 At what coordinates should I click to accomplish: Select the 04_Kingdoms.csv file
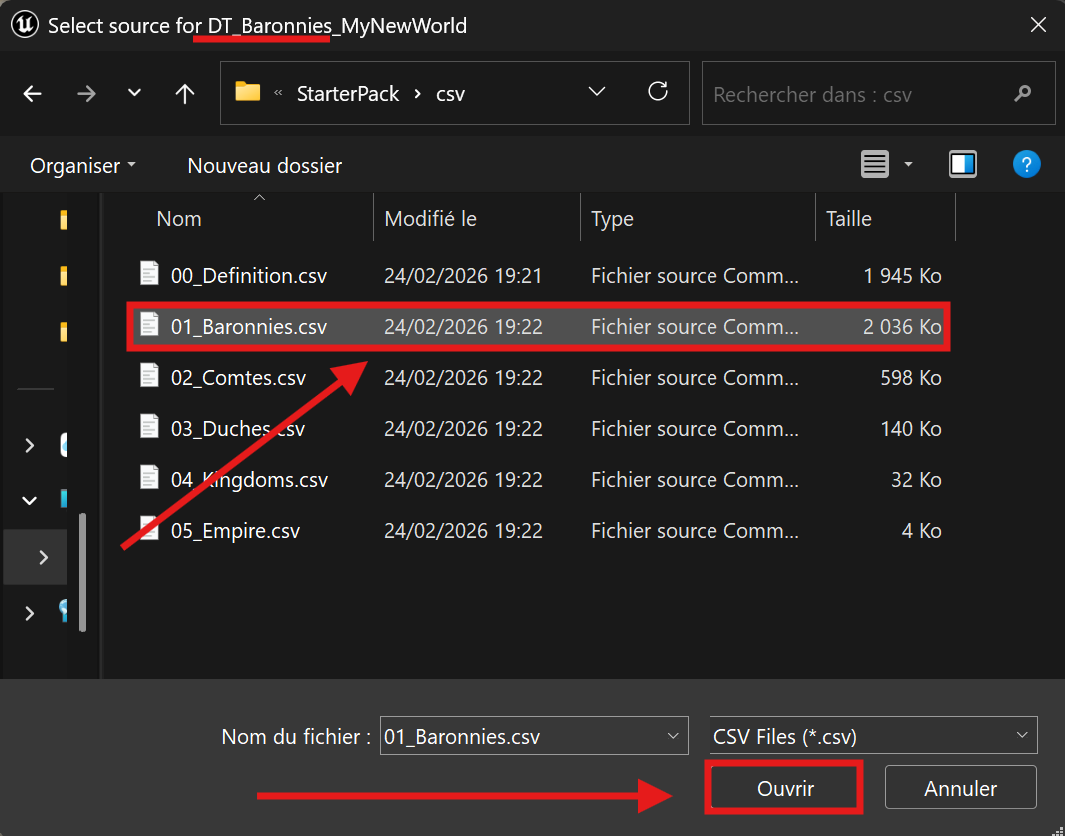[x=540, y=479]
